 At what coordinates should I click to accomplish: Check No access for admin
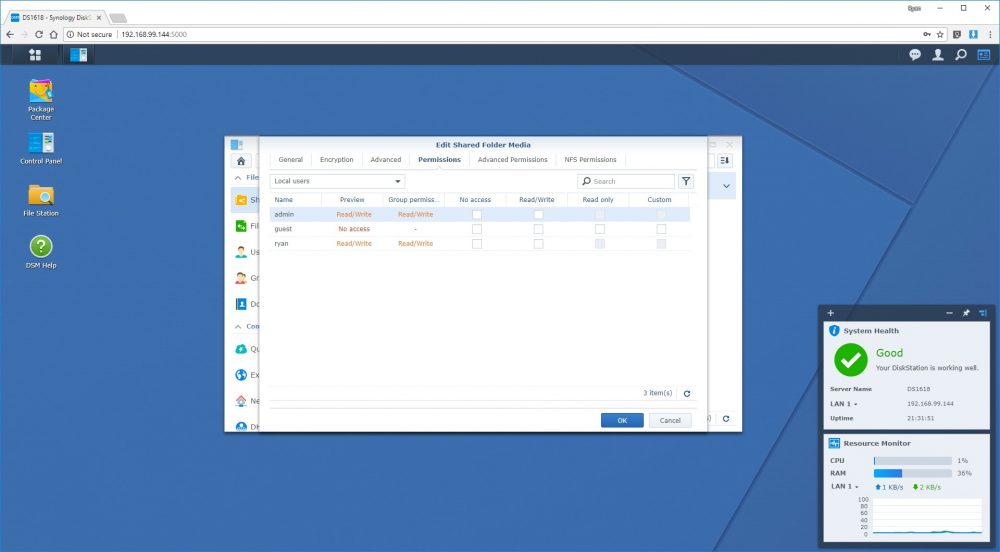coord(476,215)
